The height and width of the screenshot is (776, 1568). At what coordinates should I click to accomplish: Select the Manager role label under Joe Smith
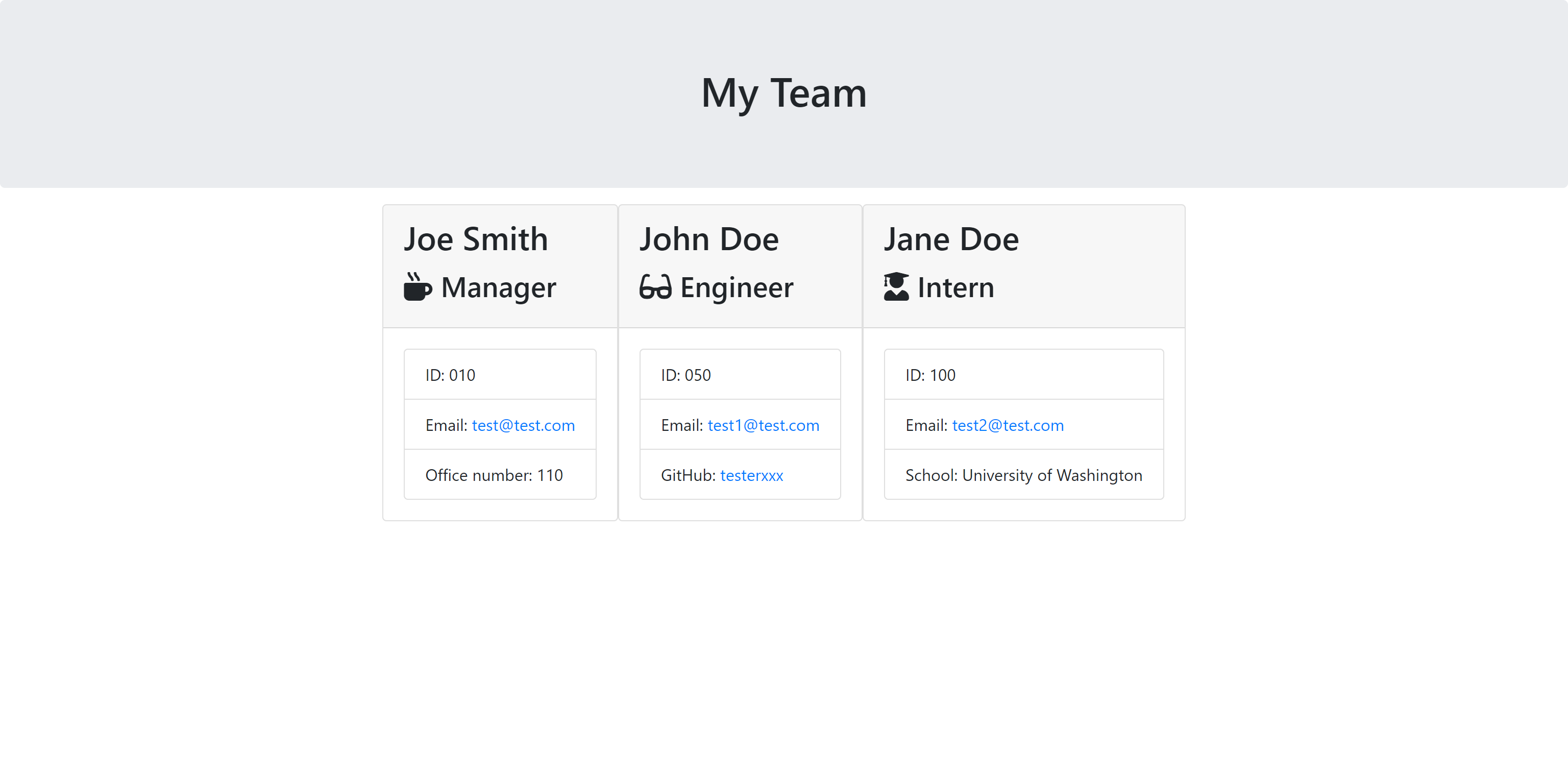tap(498, 287)
